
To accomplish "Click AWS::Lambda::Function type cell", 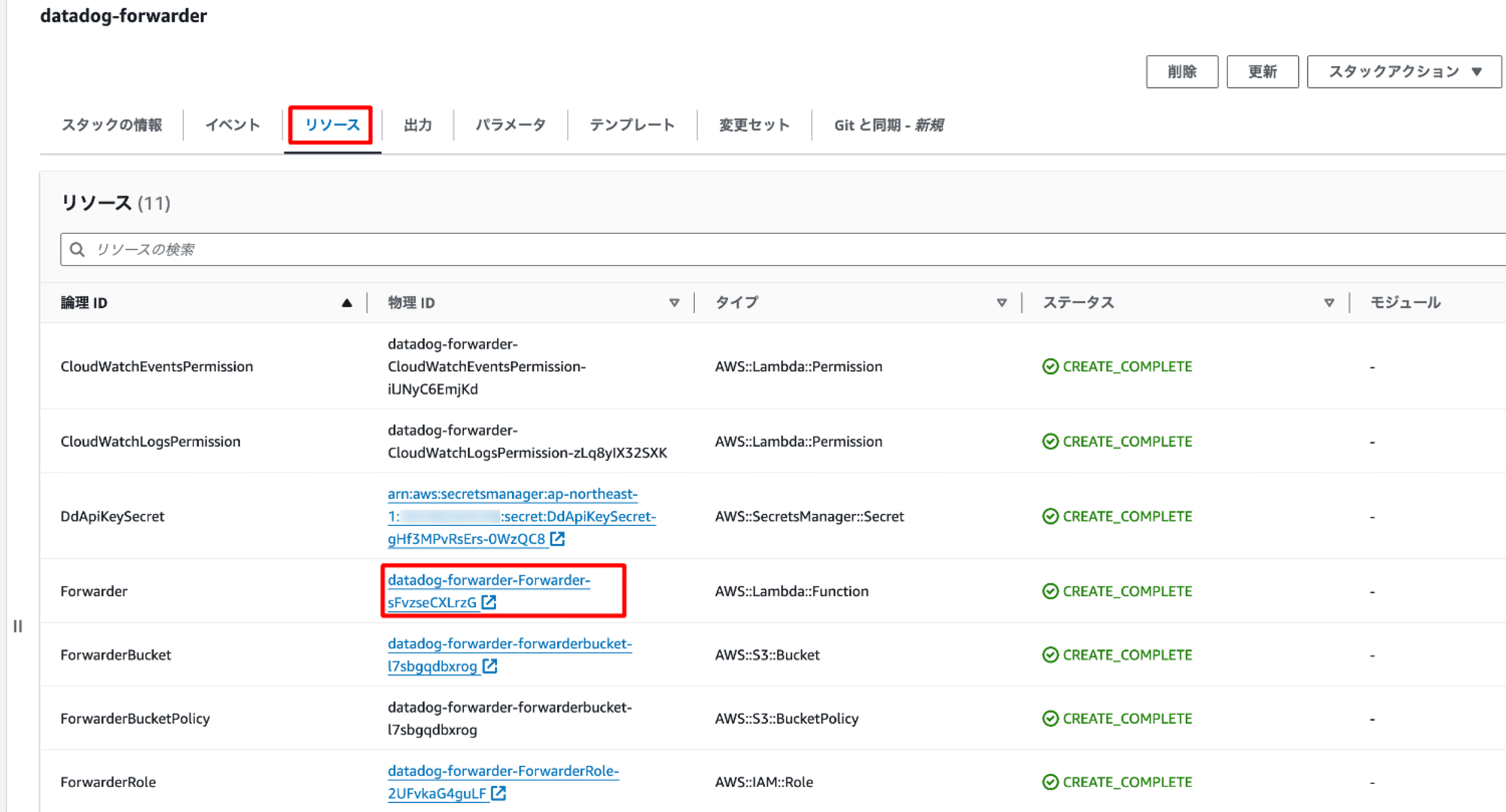I will pyautogui.click(x=792, y=592).
